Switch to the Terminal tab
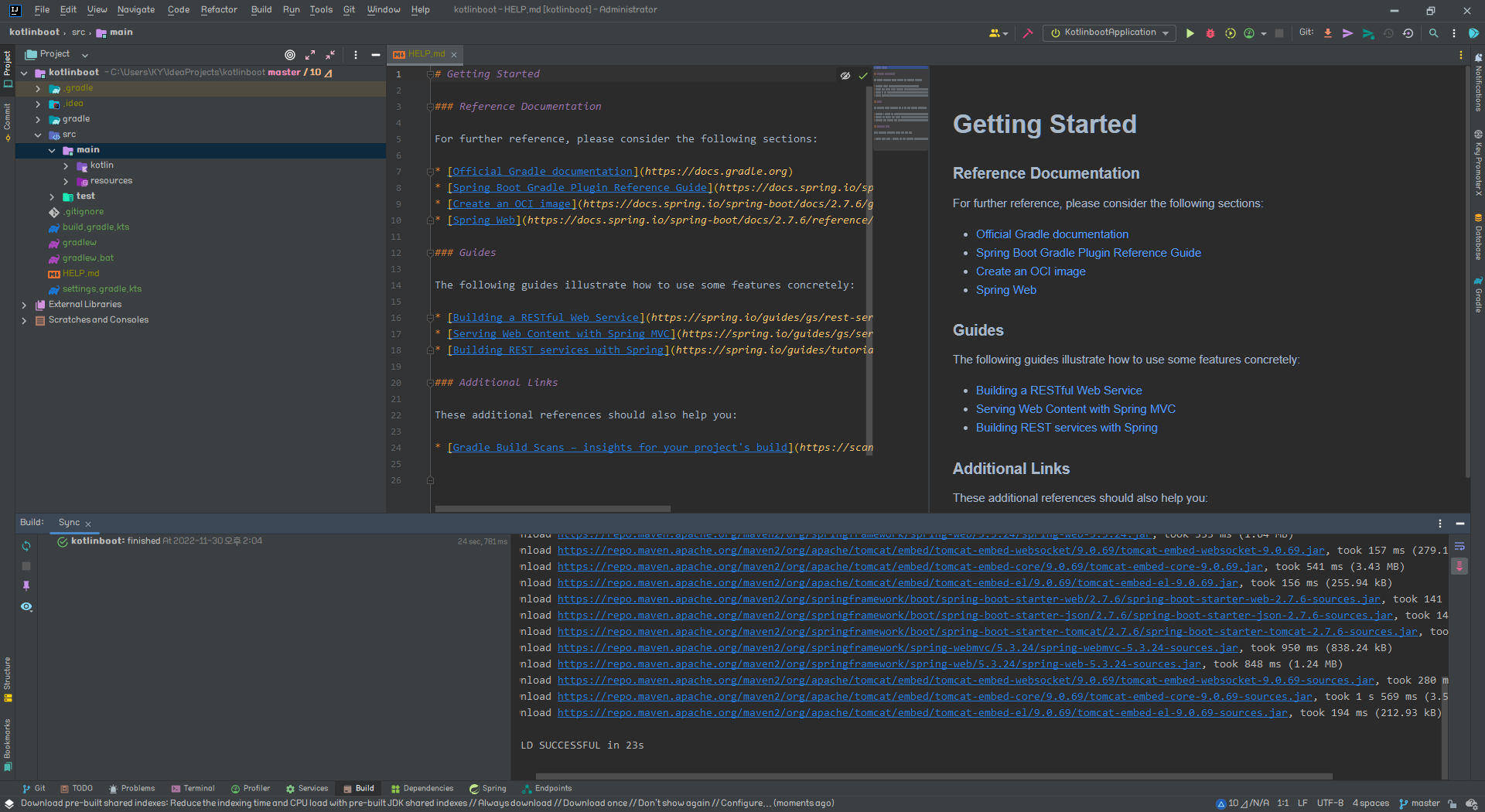The width and height of the screenshot is (1485, 812). coord(193,788)
